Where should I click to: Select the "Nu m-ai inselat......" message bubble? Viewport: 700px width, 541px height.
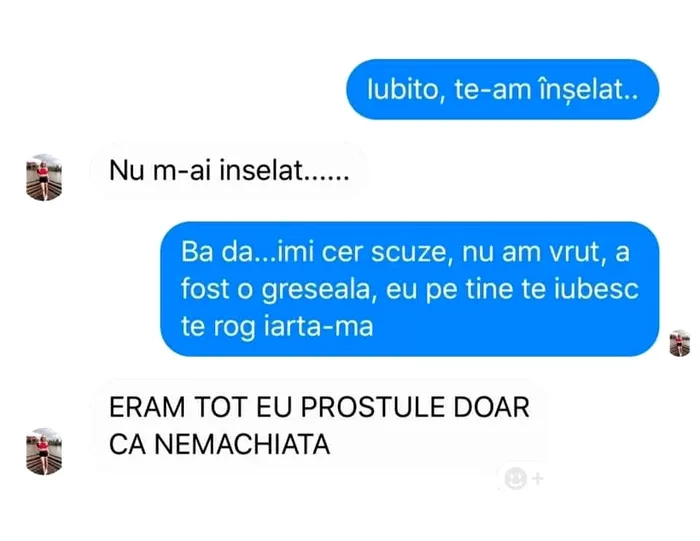point(229,171)
